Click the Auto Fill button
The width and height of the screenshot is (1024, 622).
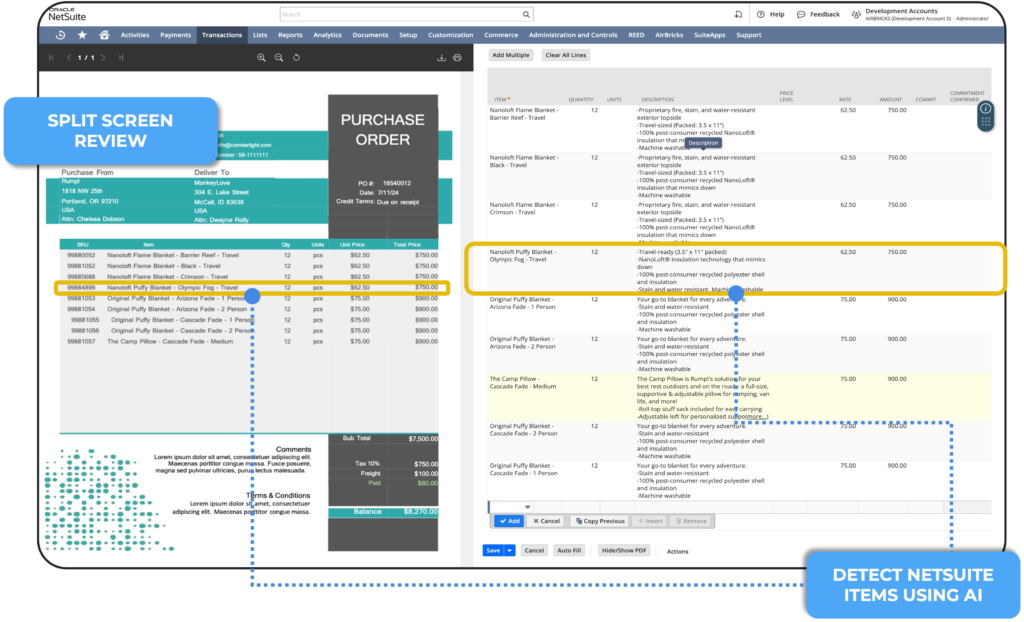click(569, 551)
